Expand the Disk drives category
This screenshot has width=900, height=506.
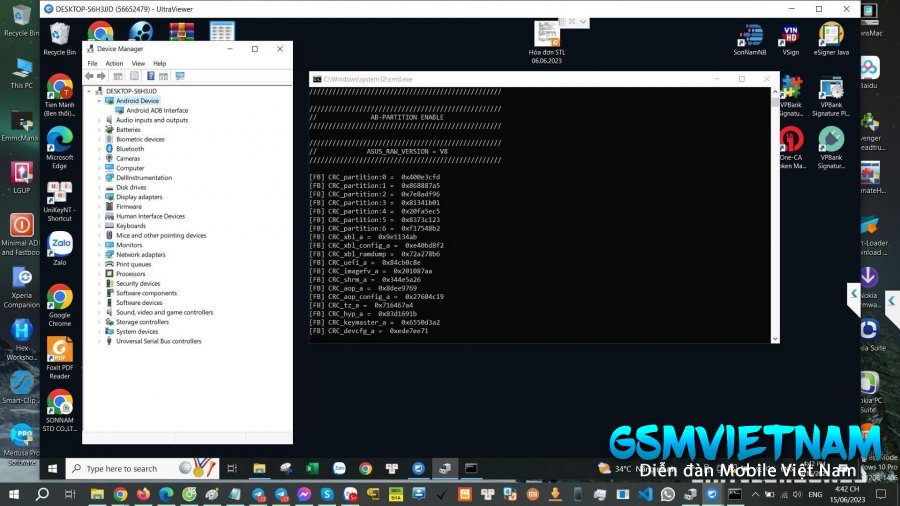pos(99,187)
